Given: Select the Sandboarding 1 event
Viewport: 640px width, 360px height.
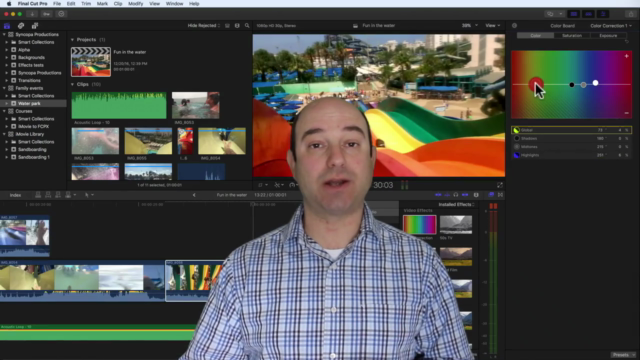Looking at the screenshot, I should (x=33, y=157).
